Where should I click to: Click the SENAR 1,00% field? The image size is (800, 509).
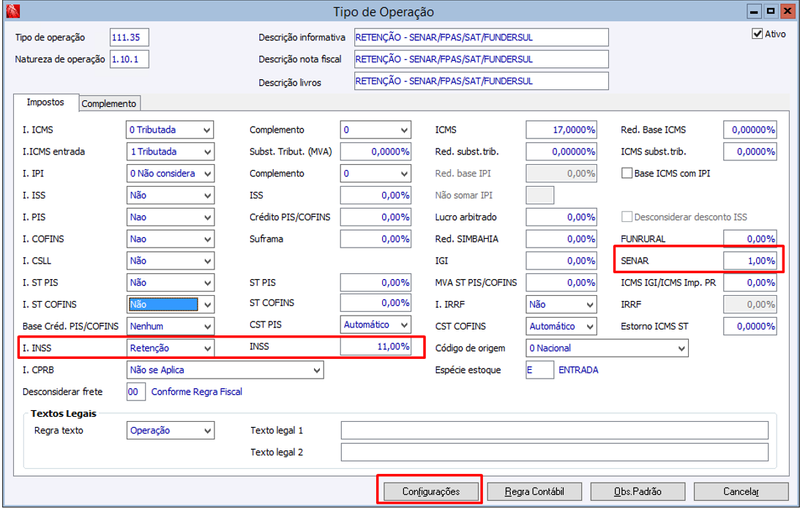coord(750,261)
